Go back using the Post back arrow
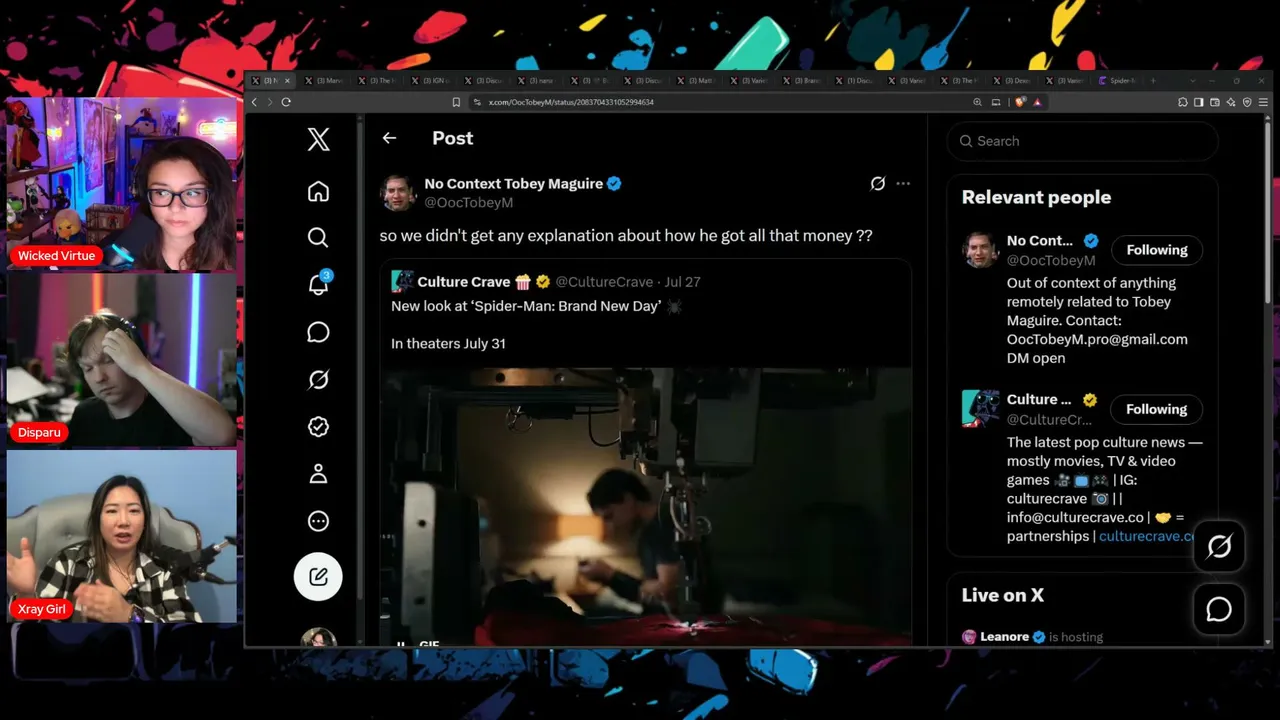1280x720 pixels. pos(389,138)
